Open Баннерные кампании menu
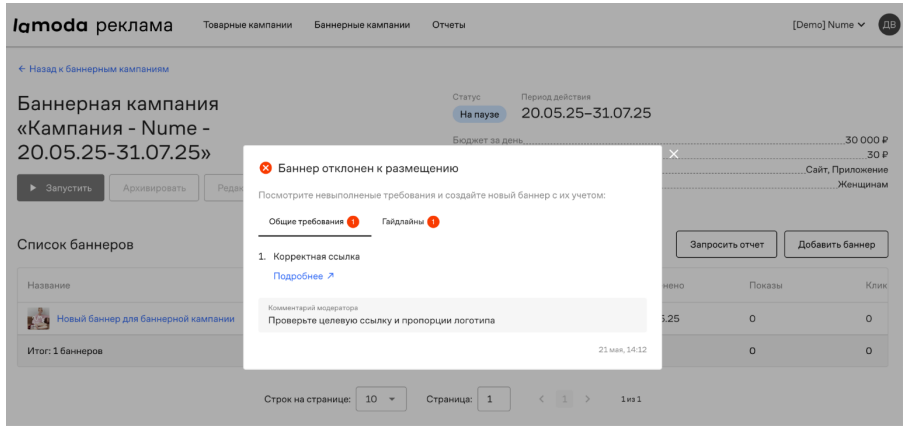The image size is (910, 436). point(362,25)
